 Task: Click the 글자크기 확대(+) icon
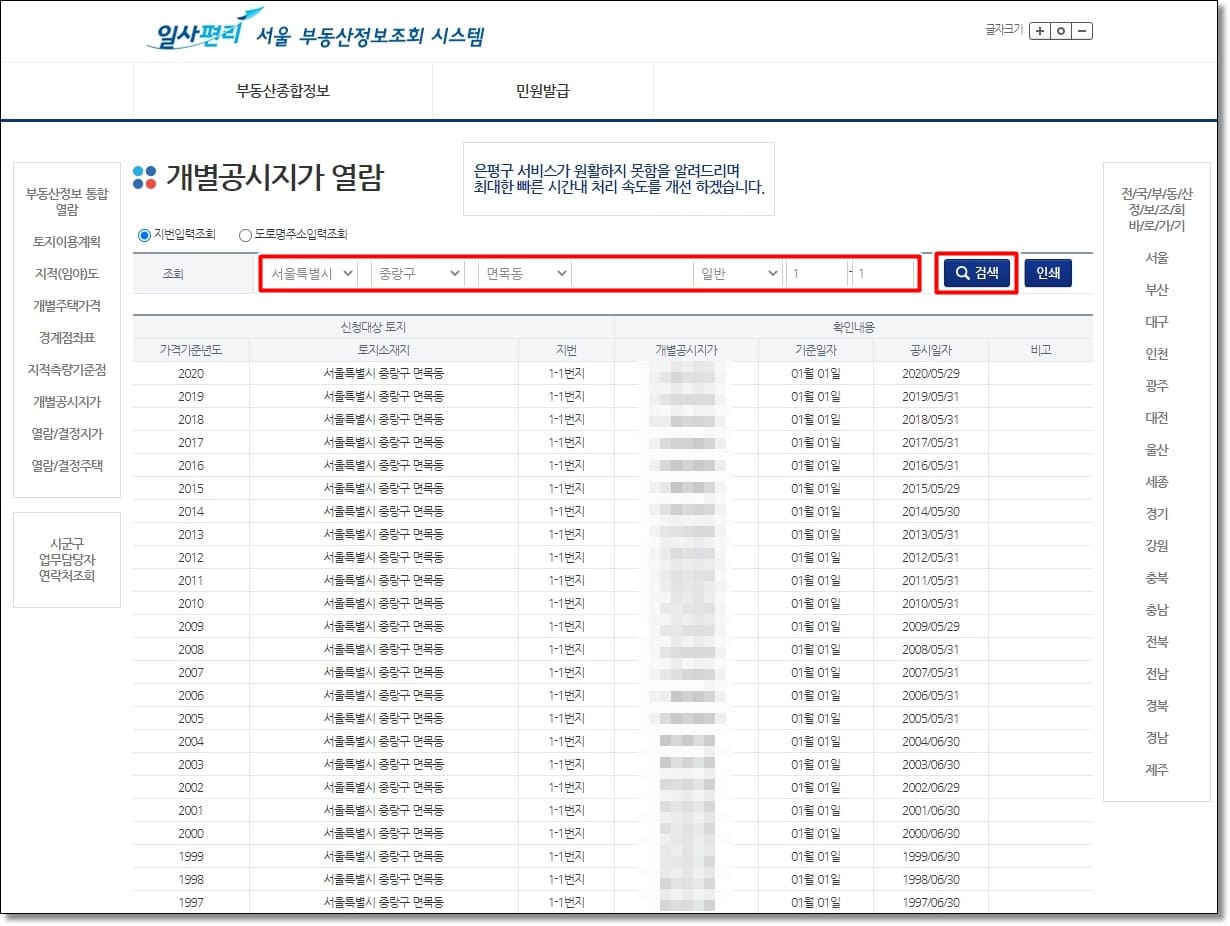click(1041, 31)
